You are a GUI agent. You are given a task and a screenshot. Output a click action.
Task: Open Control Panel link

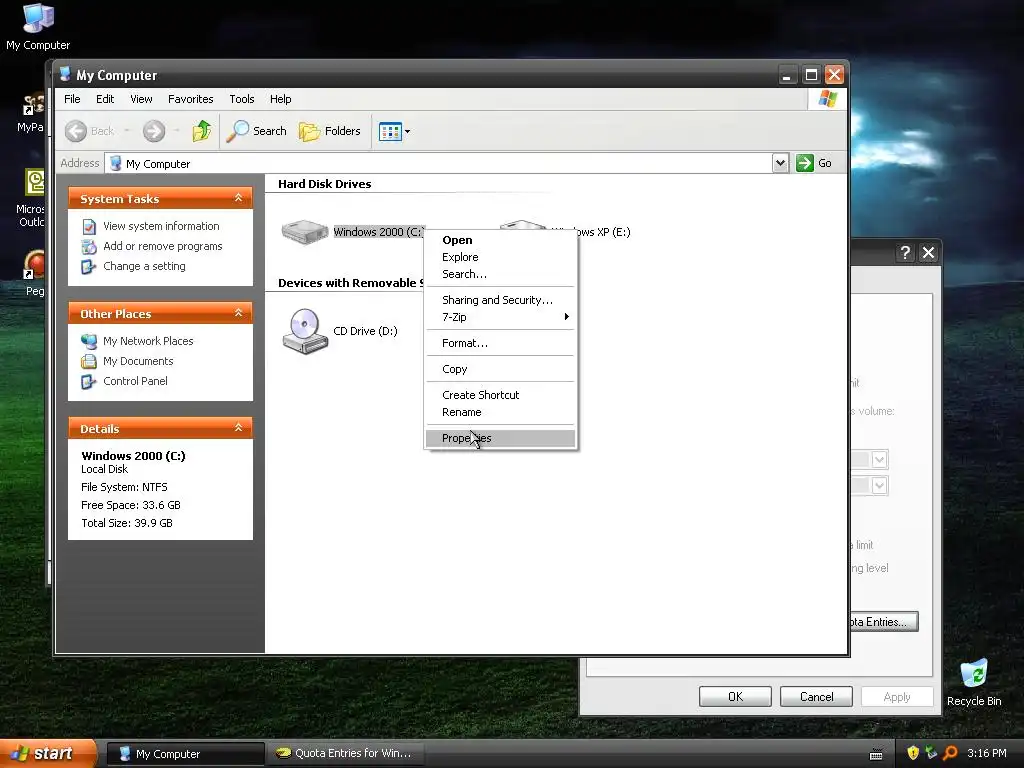point(135,381)
